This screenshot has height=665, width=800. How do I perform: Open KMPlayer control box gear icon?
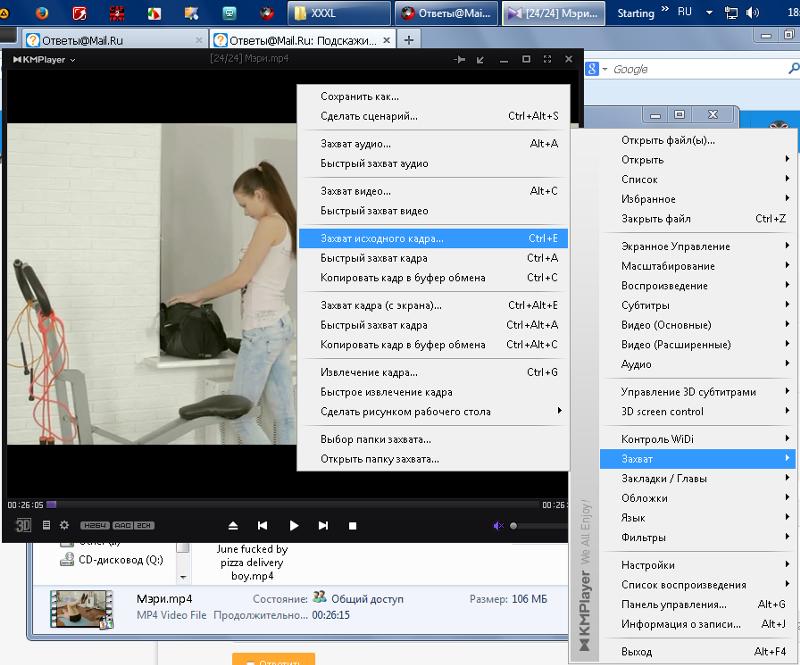[64, 525]
